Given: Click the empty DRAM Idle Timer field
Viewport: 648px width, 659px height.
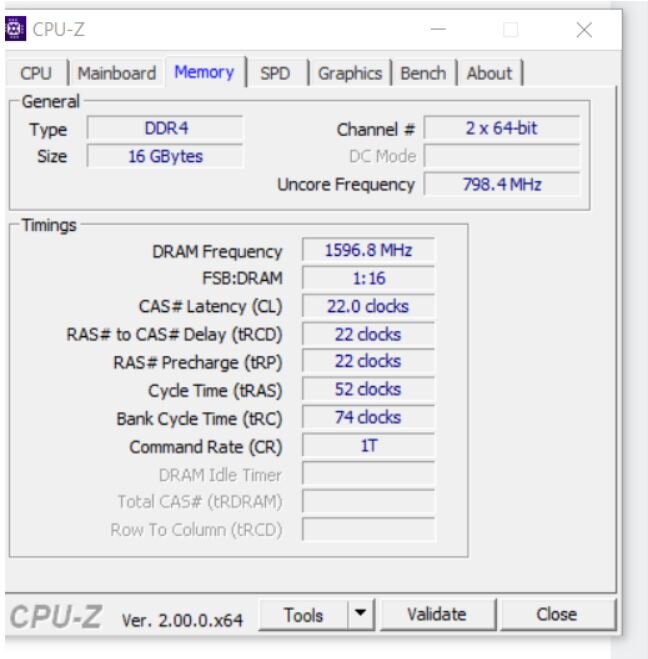Looking at the screenshot, I should click(368, 474).
